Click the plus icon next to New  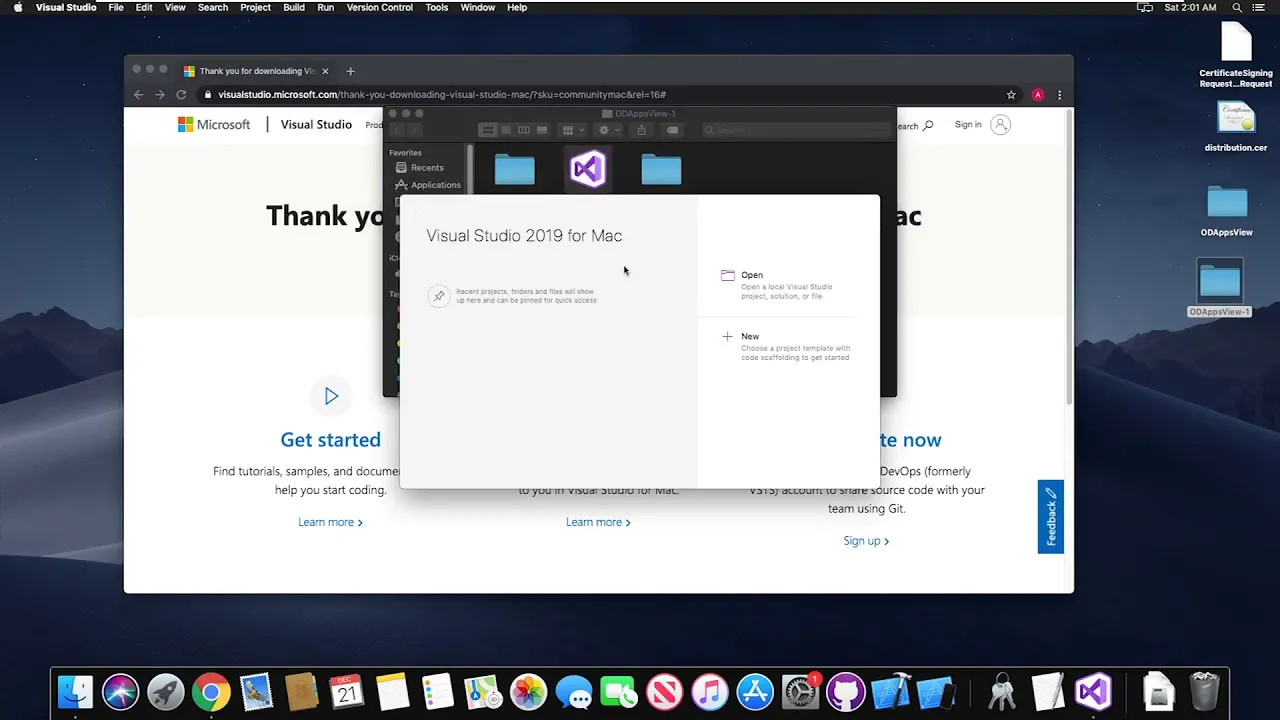click(x=727, y=337)
